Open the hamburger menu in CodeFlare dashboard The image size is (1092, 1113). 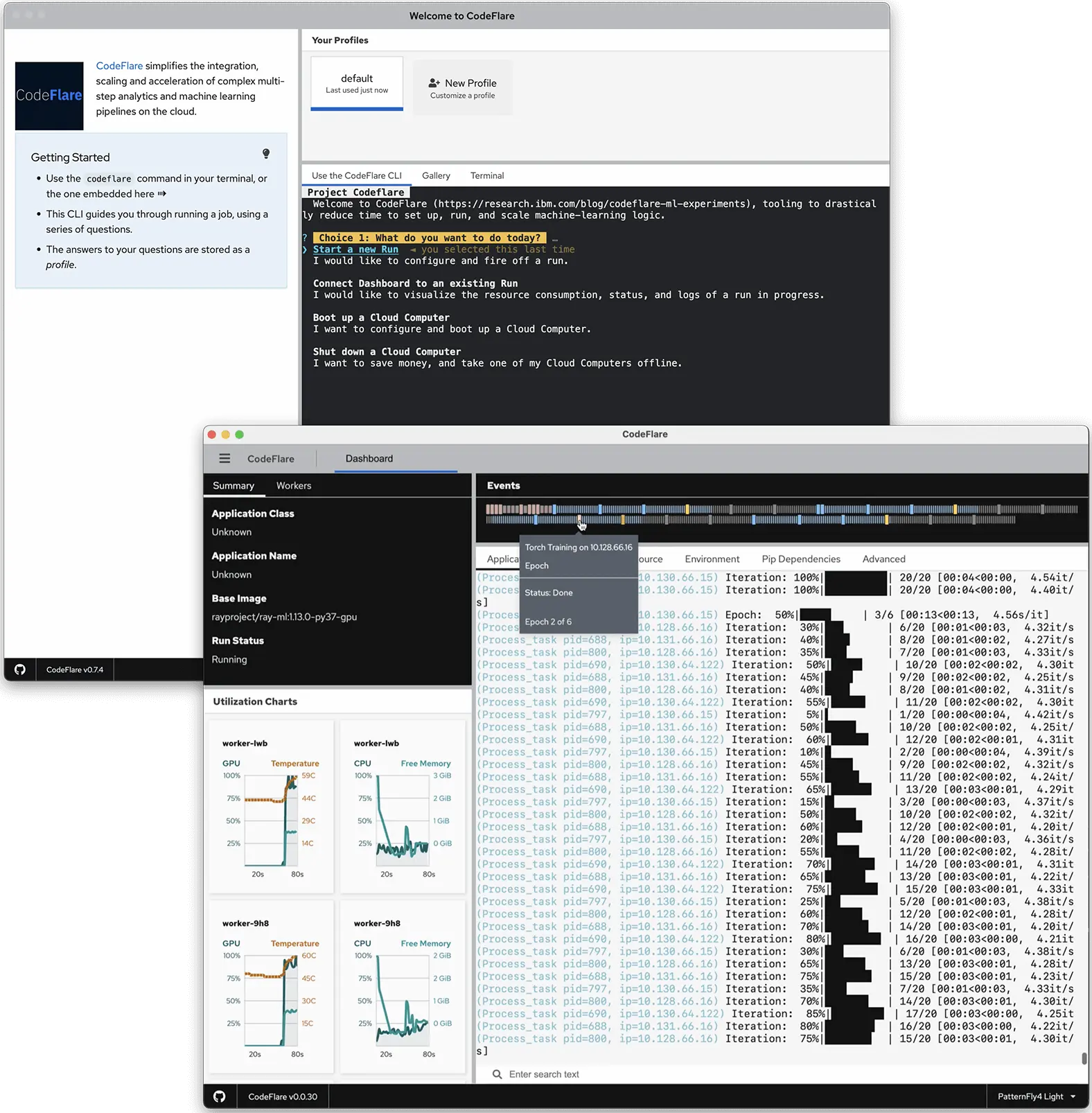tap(224, 458)
